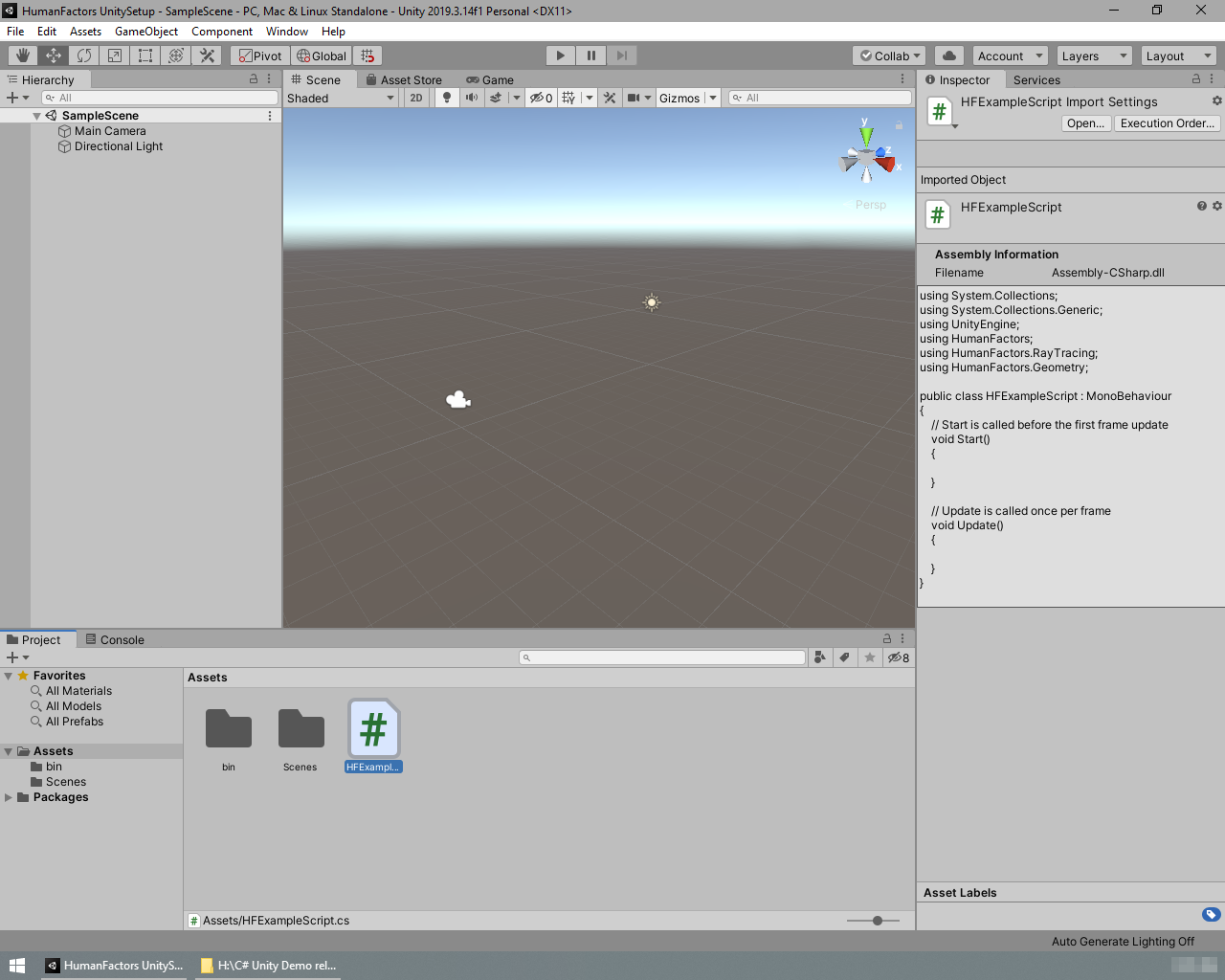The height and width of the screenshot is (980, 1225).
Task: Open the Component menu
Action: 222,32
